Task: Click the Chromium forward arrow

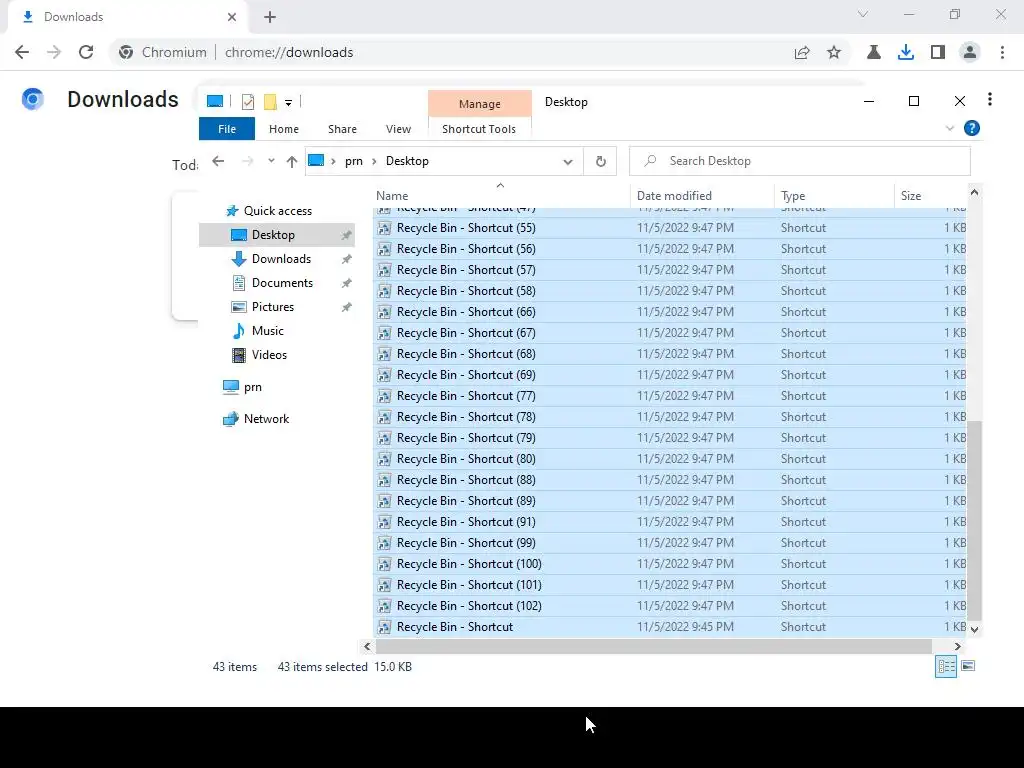Action: tap(54, 52)
